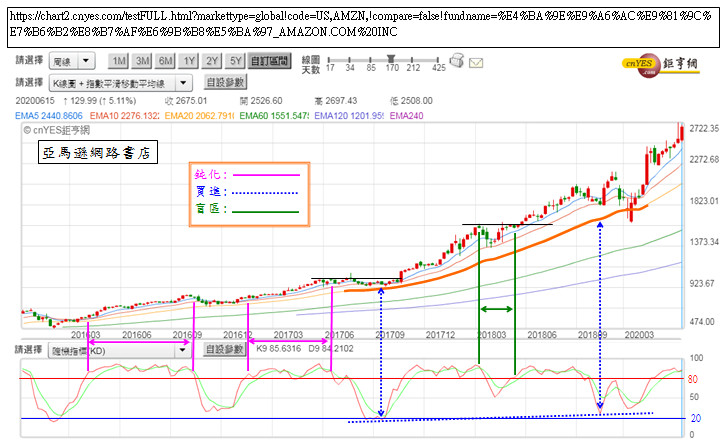Open the KD indicator dropdown

[x=120, y=350]
